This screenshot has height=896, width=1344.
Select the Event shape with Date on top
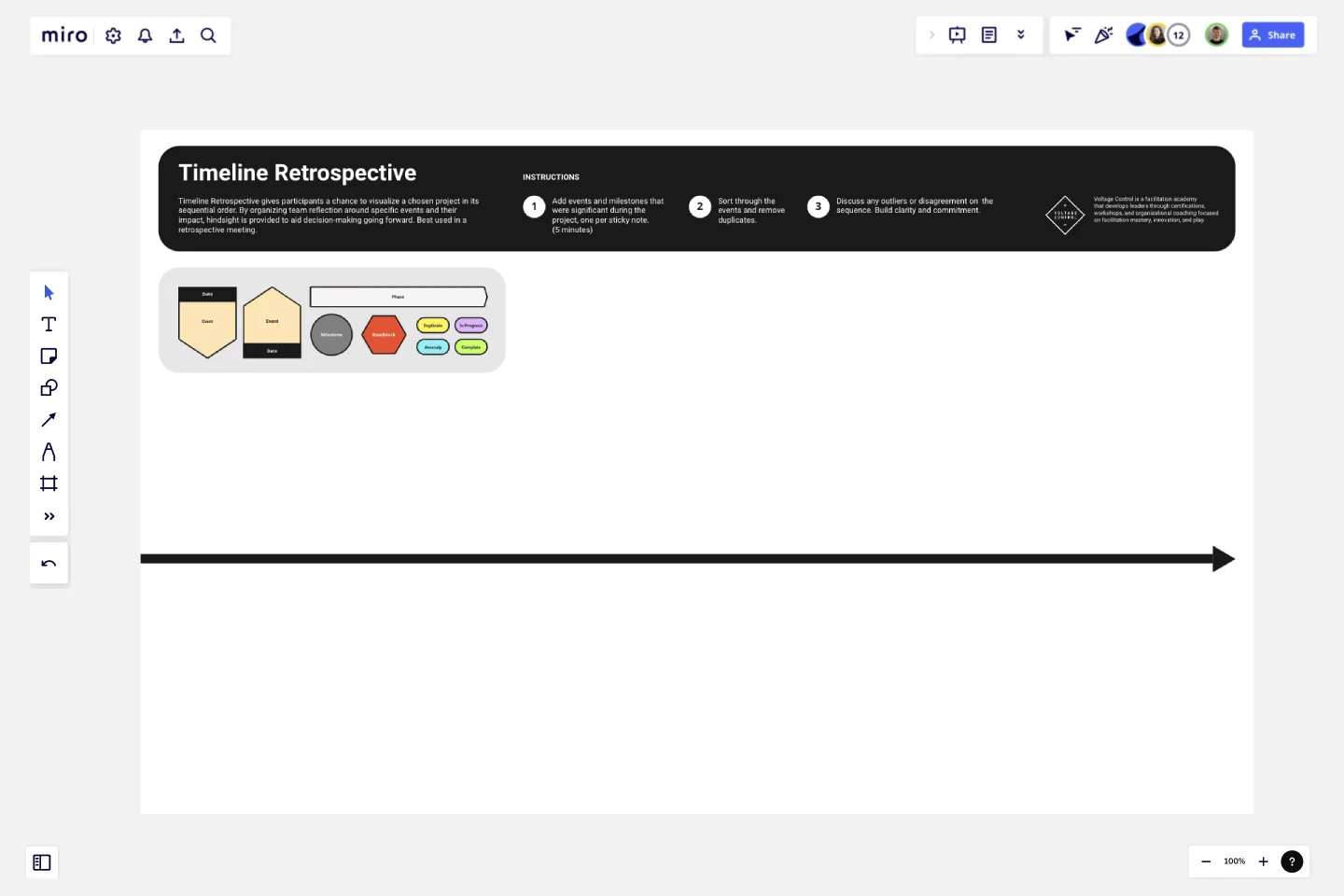207,323
